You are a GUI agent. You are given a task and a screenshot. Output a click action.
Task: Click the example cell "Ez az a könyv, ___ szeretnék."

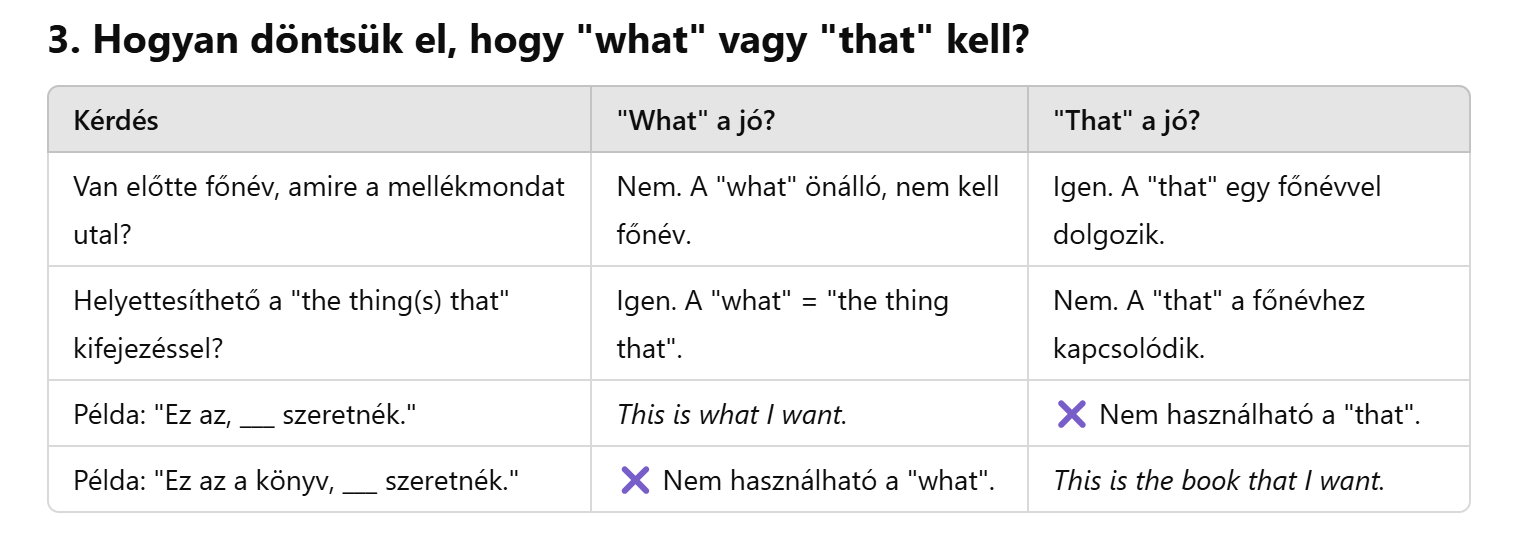tap(297, 480)
